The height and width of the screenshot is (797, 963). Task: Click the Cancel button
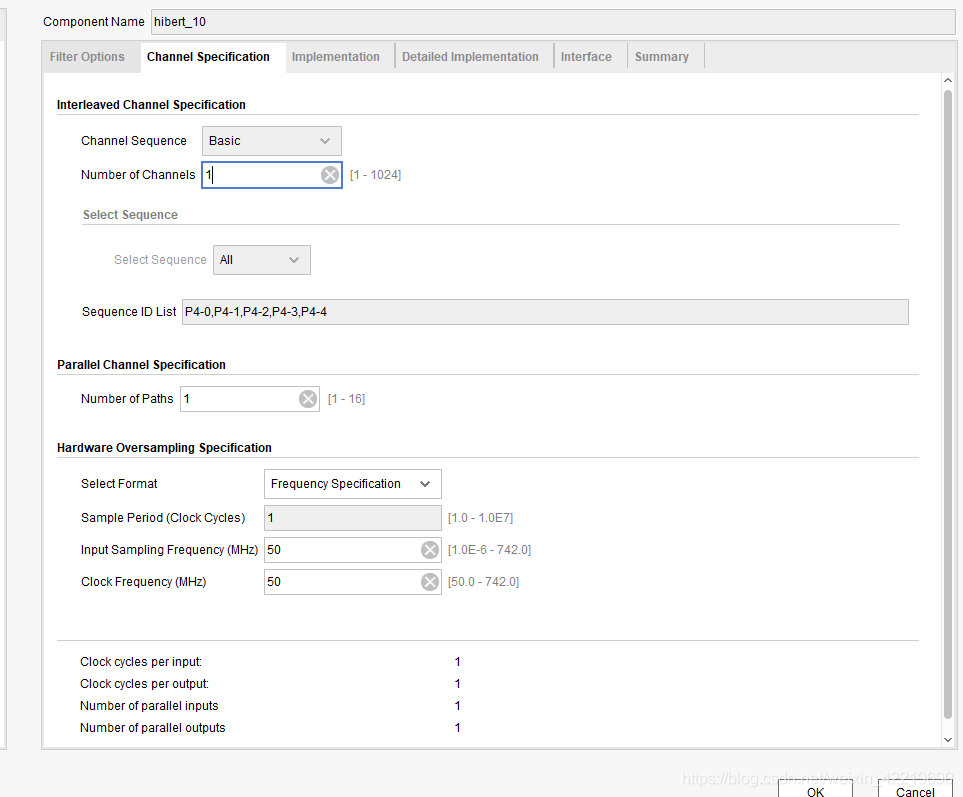coord(914,790)
